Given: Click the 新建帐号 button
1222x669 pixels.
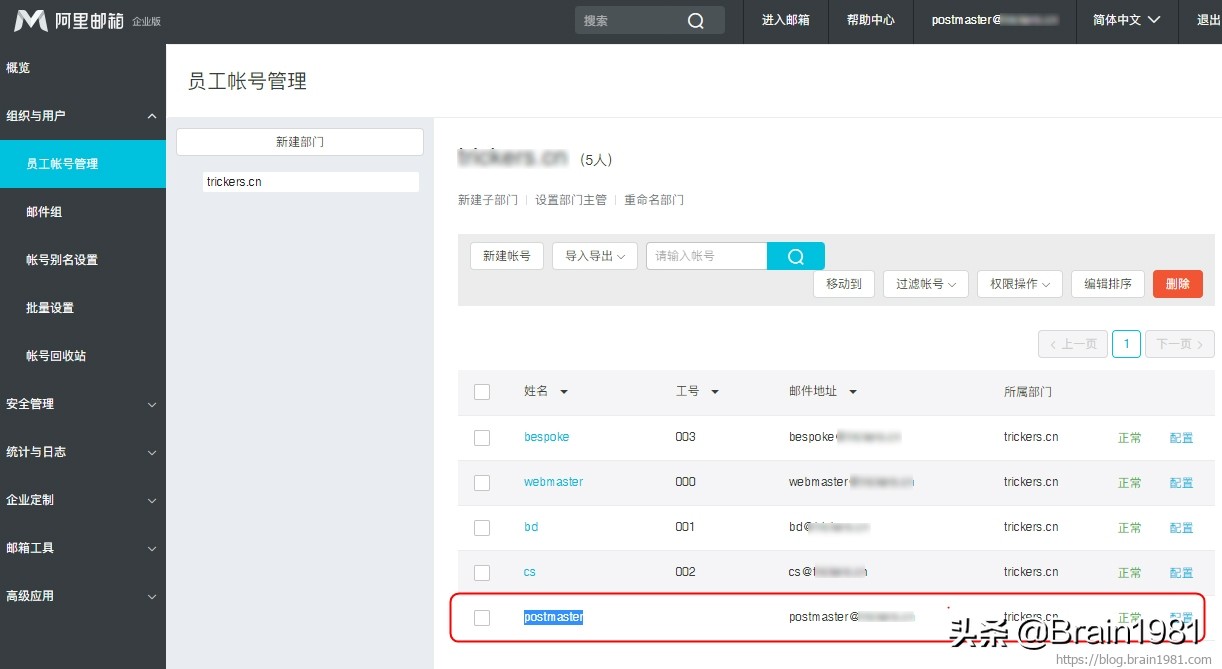Looking at the screenshot, I should tap(506, 256).
